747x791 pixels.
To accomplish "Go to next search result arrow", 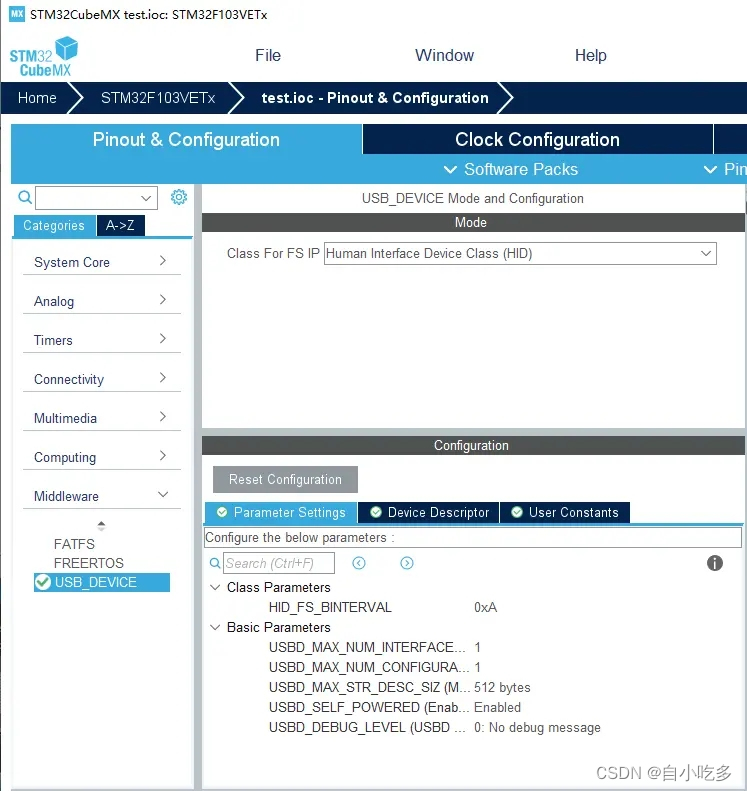I will [x=407, y=563].
